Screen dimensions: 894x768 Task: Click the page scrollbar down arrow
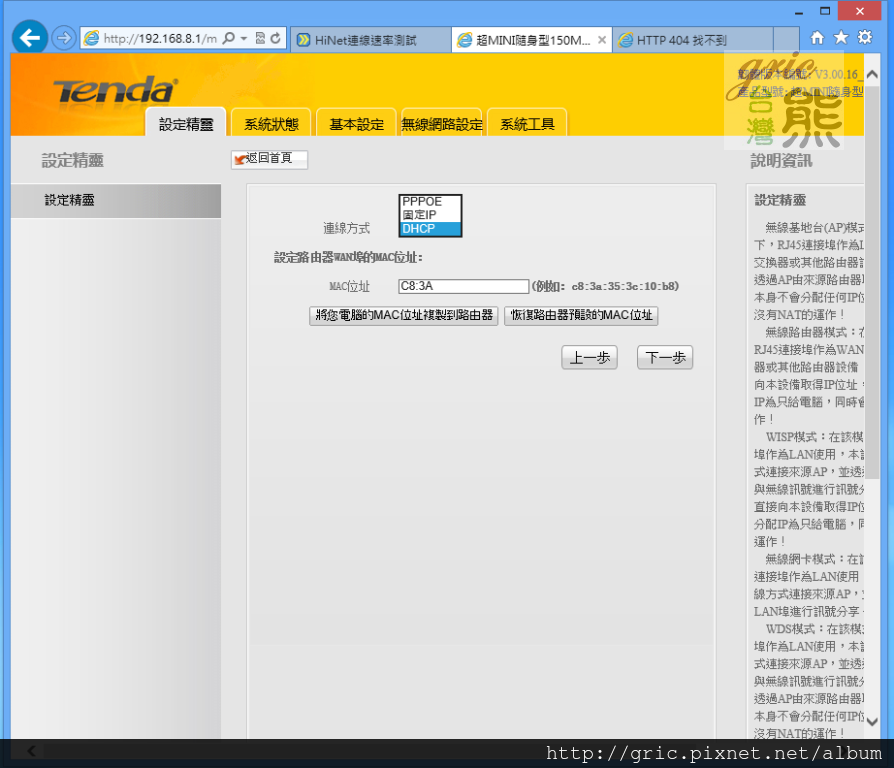(x=872, y=721)
